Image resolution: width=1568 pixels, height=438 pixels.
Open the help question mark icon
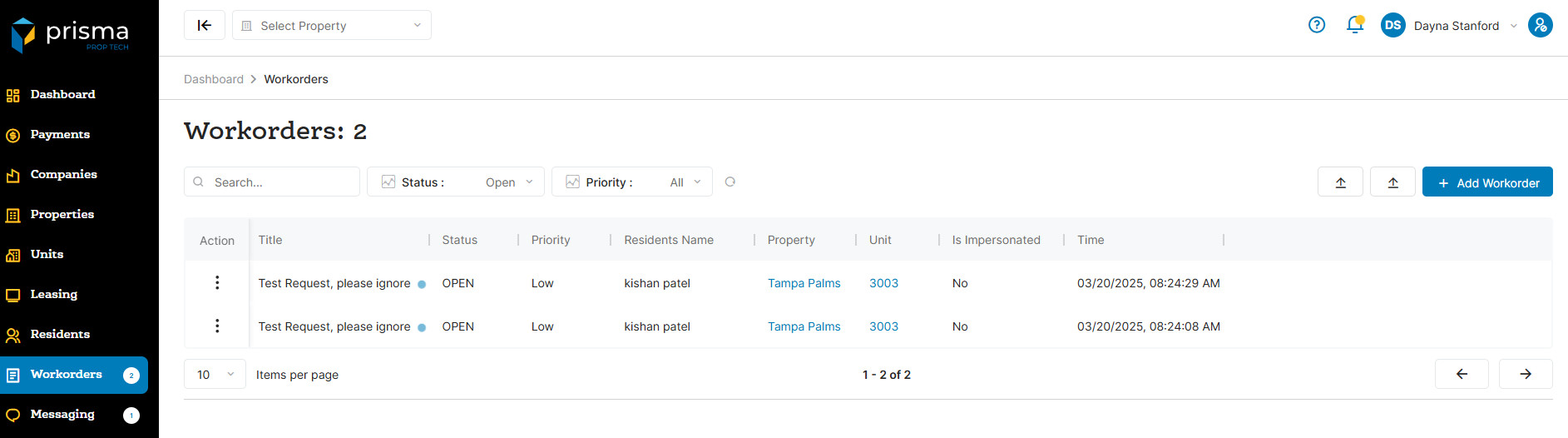point(1316,25)
